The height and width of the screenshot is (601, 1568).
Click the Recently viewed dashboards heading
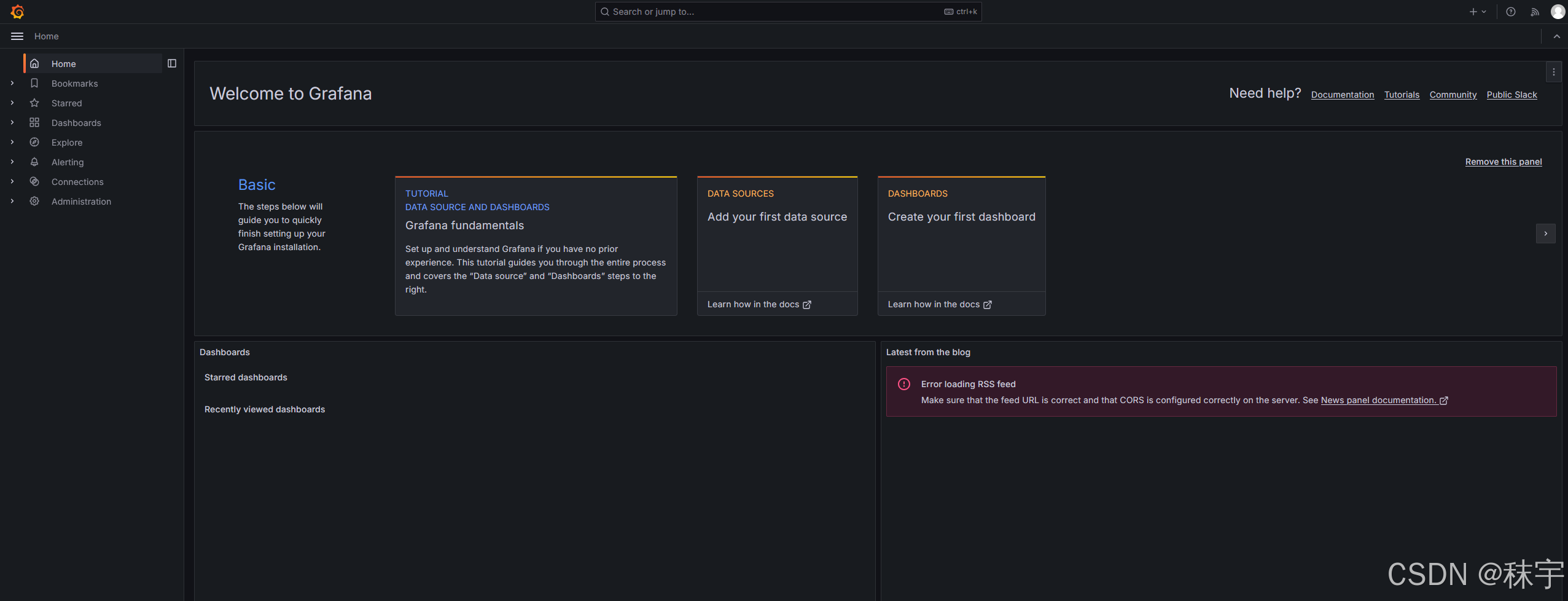pos(265,409)
